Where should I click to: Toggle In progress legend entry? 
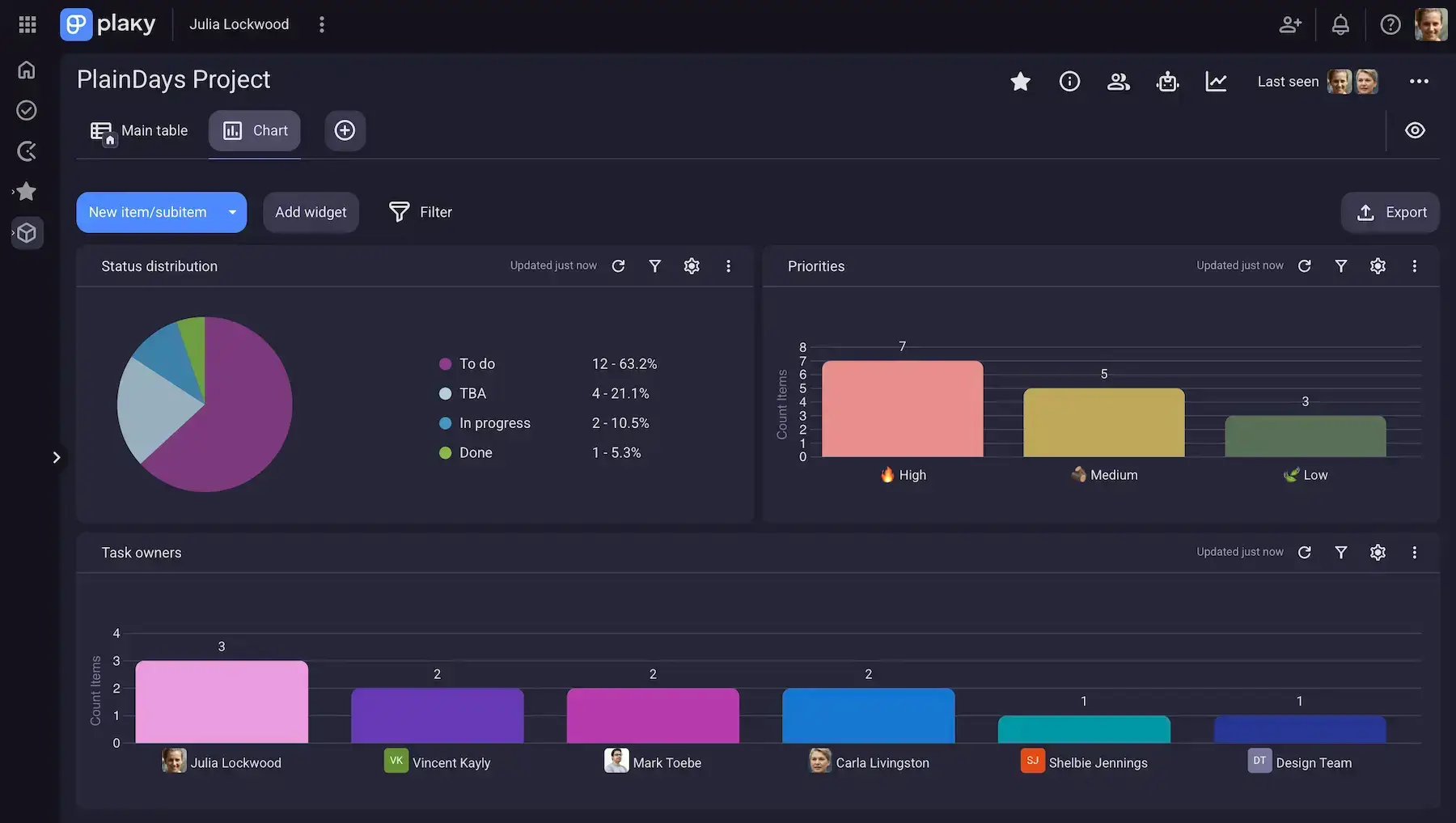485,423
